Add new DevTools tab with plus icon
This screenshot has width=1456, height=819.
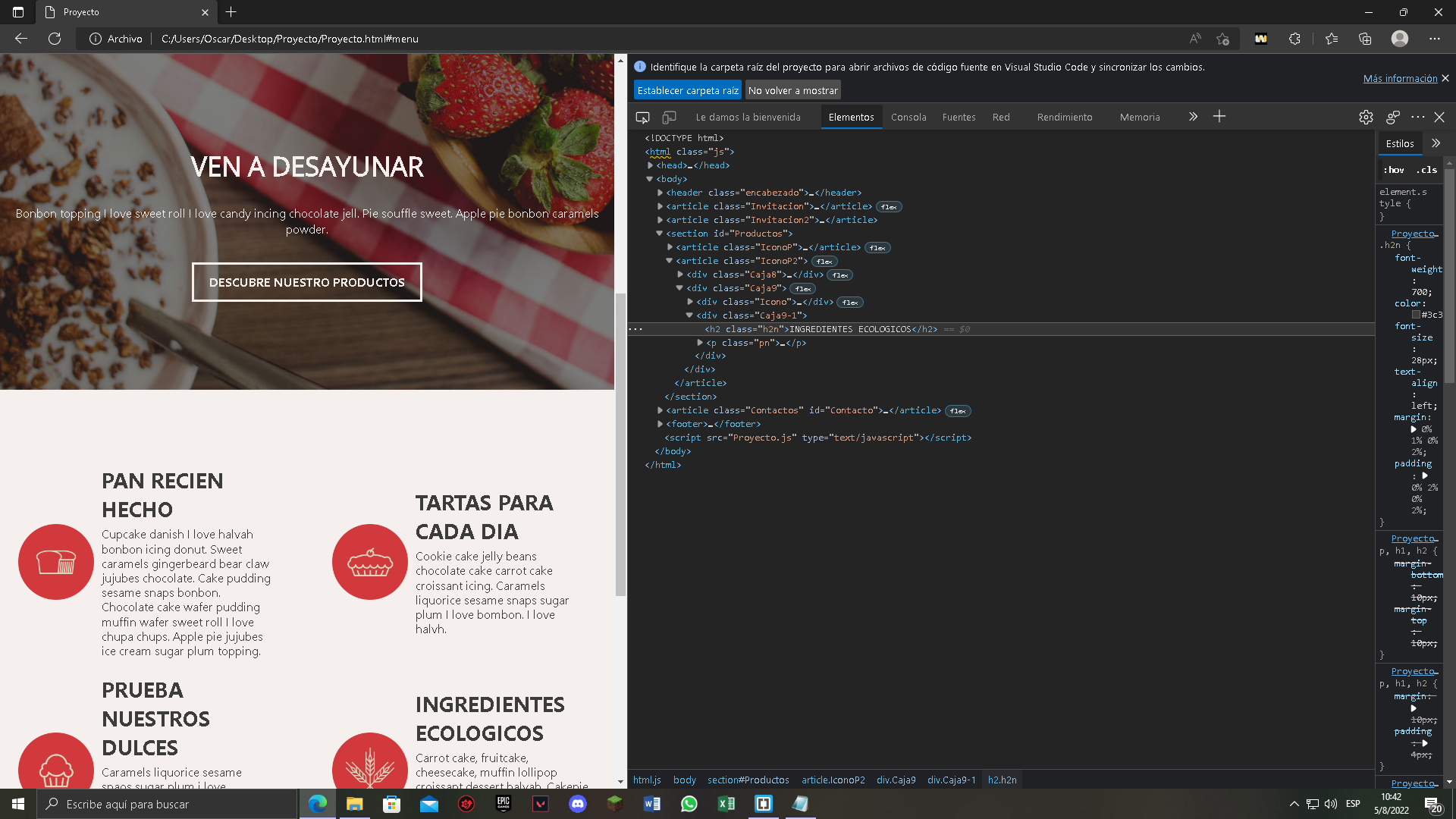(x=1219, y=117)
